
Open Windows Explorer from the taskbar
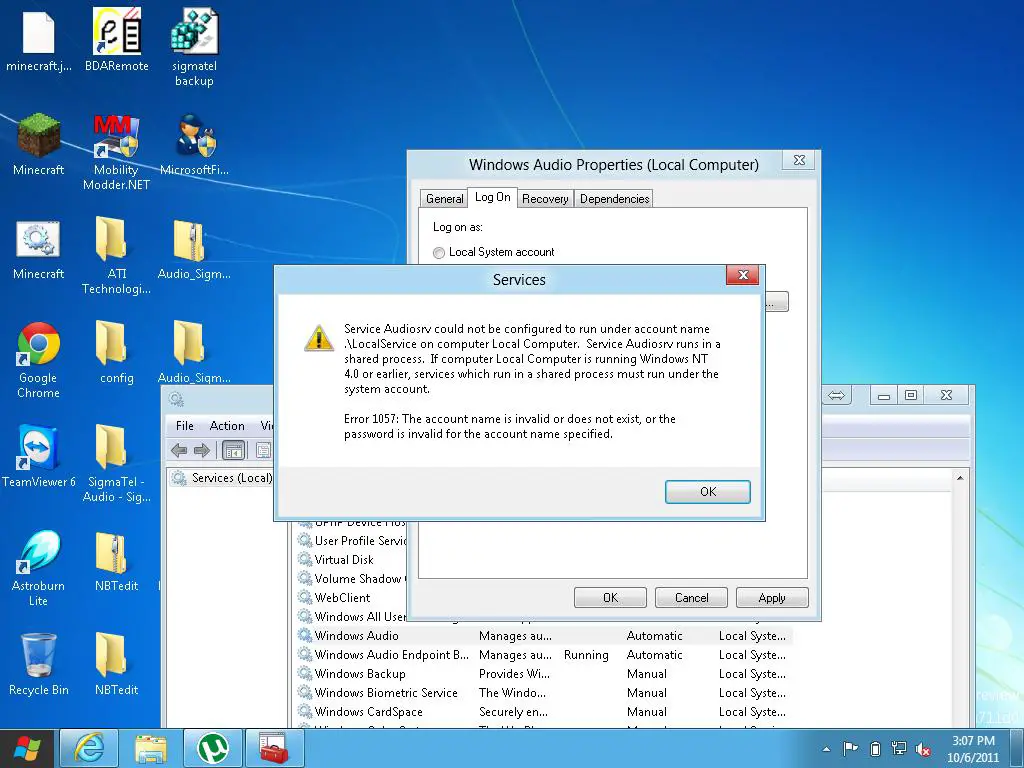click(x=151, y=748)
